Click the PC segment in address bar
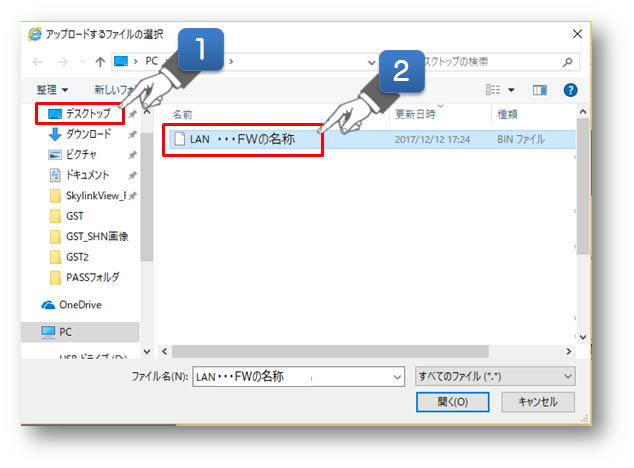Viewport: 634px width, 468px height. coord(152,61)
